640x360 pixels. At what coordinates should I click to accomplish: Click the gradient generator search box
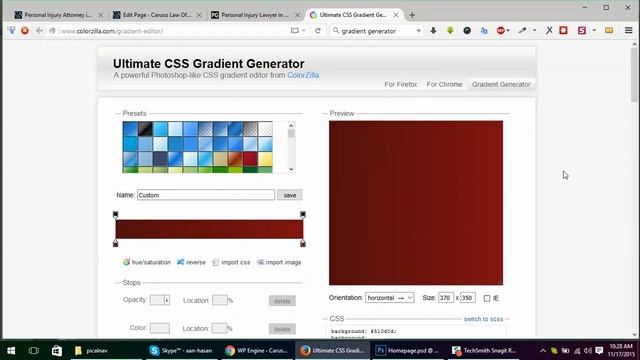point(376,31)
